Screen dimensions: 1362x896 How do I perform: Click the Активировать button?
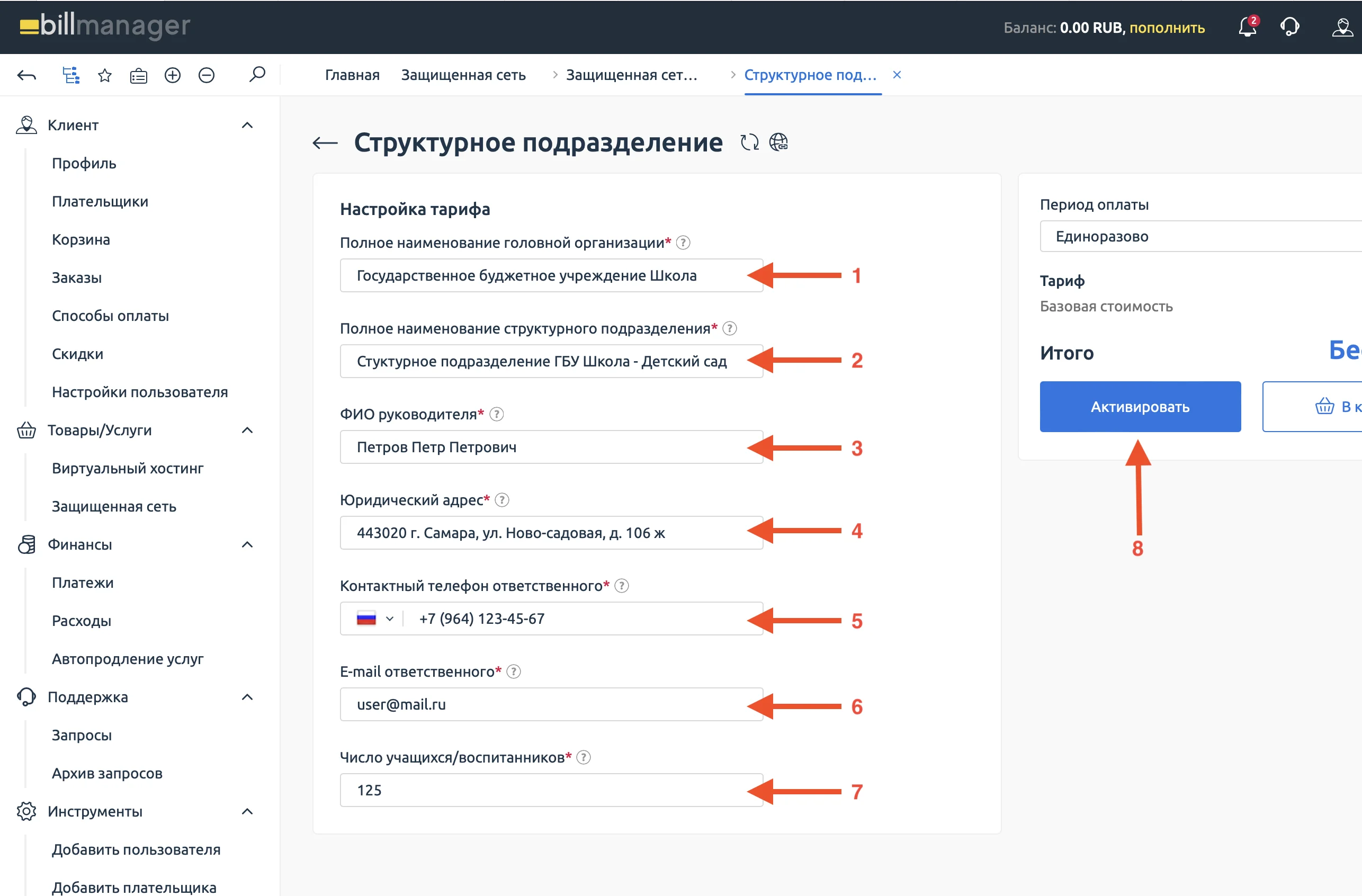click(1140, 406)
